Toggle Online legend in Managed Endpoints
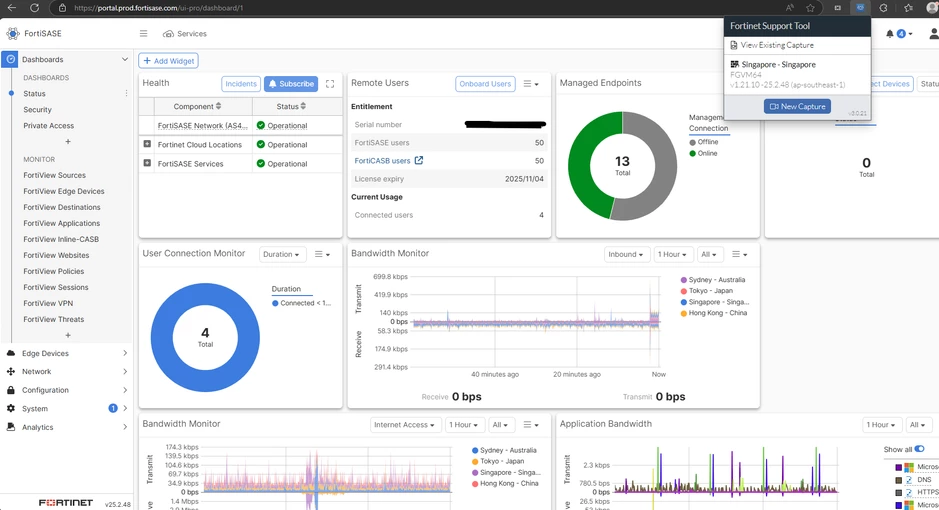The width and height of the screenshot is (939, 510). 703,153
